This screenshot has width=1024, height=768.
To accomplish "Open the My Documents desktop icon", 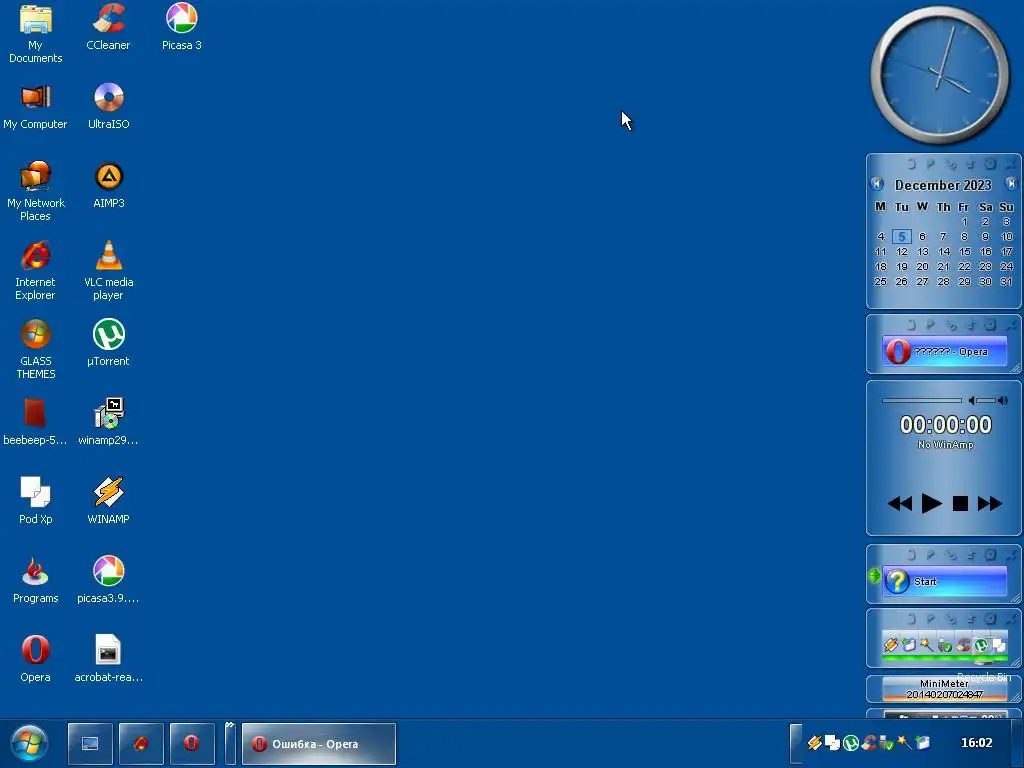I will [x=35, y=34].
